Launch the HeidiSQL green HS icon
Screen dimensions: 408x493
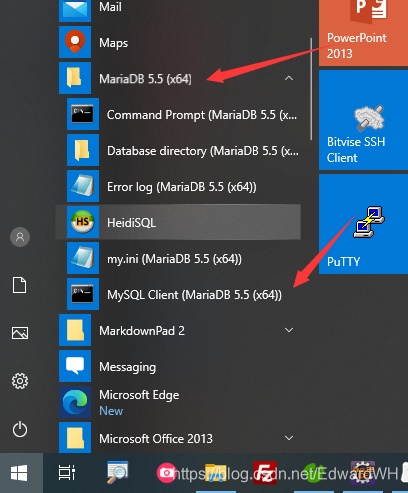[x=83, y=222]
